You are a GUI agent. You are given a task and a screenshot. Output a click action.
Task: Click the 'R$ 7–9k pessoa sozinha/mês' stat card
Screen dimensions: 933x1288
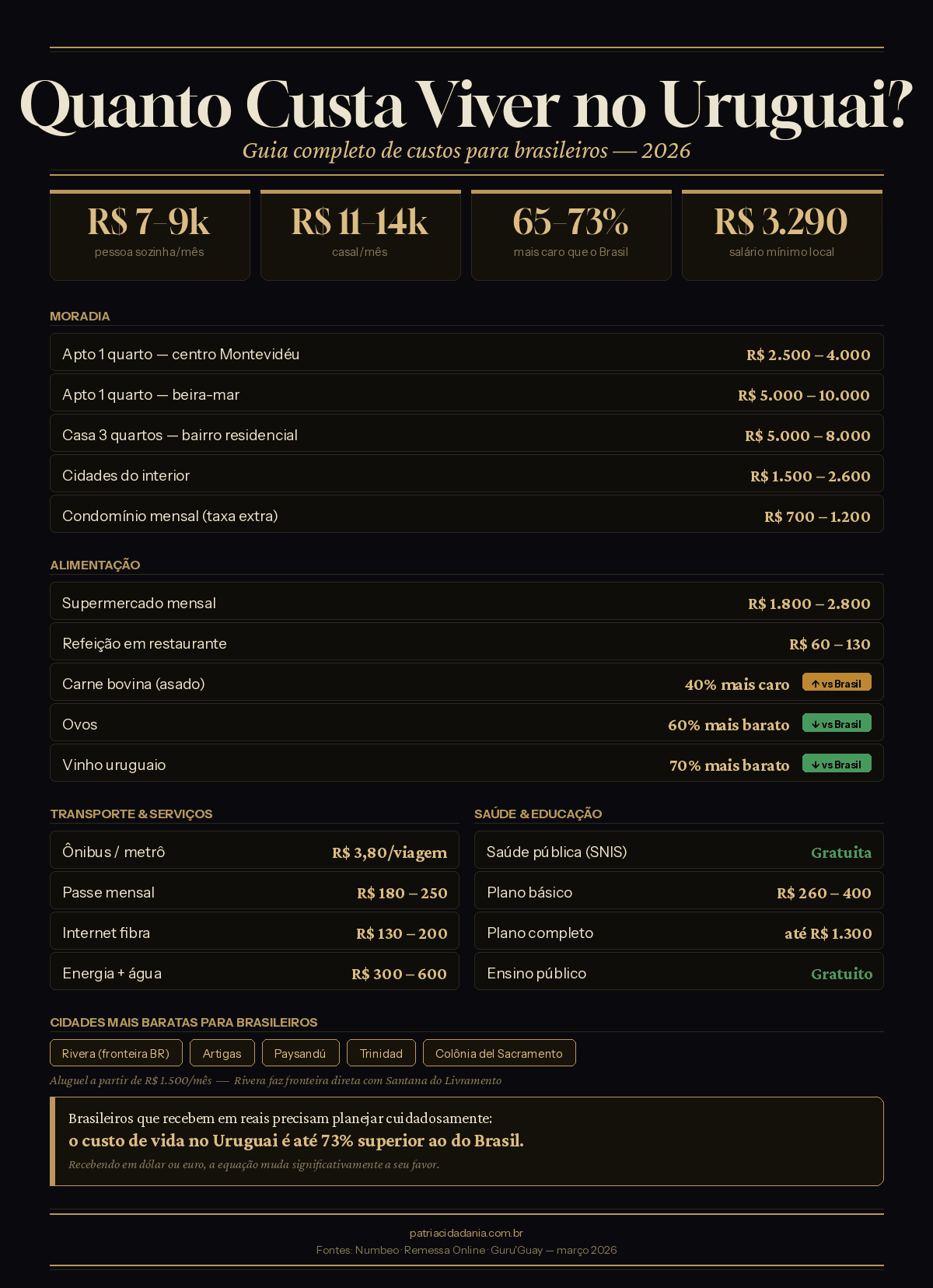coord(149,235)
